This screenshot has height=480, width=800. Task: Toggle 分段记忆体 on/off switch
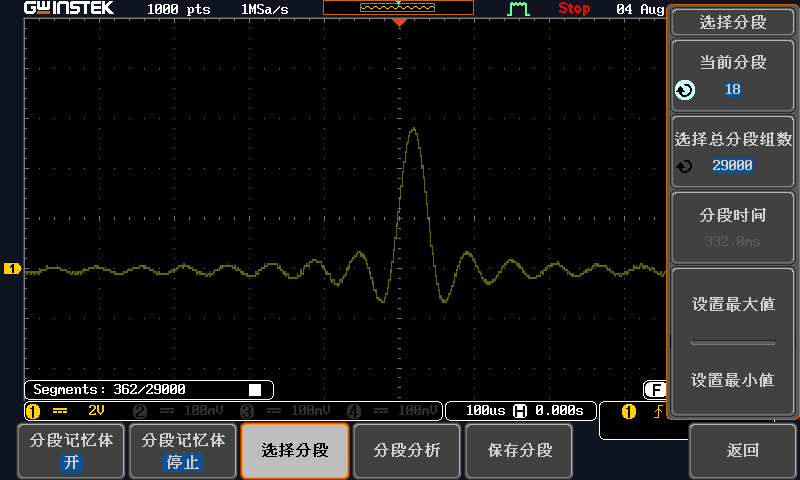pyautogui.click(x=71, y=451)
